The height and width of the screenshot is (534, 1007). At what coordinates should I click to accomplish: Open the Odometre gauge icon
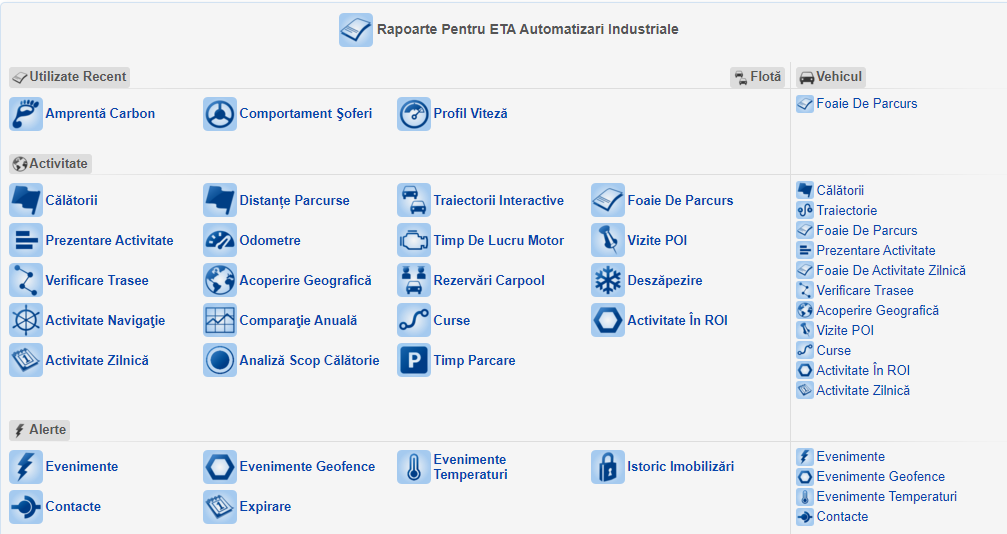tap(220, 241)
